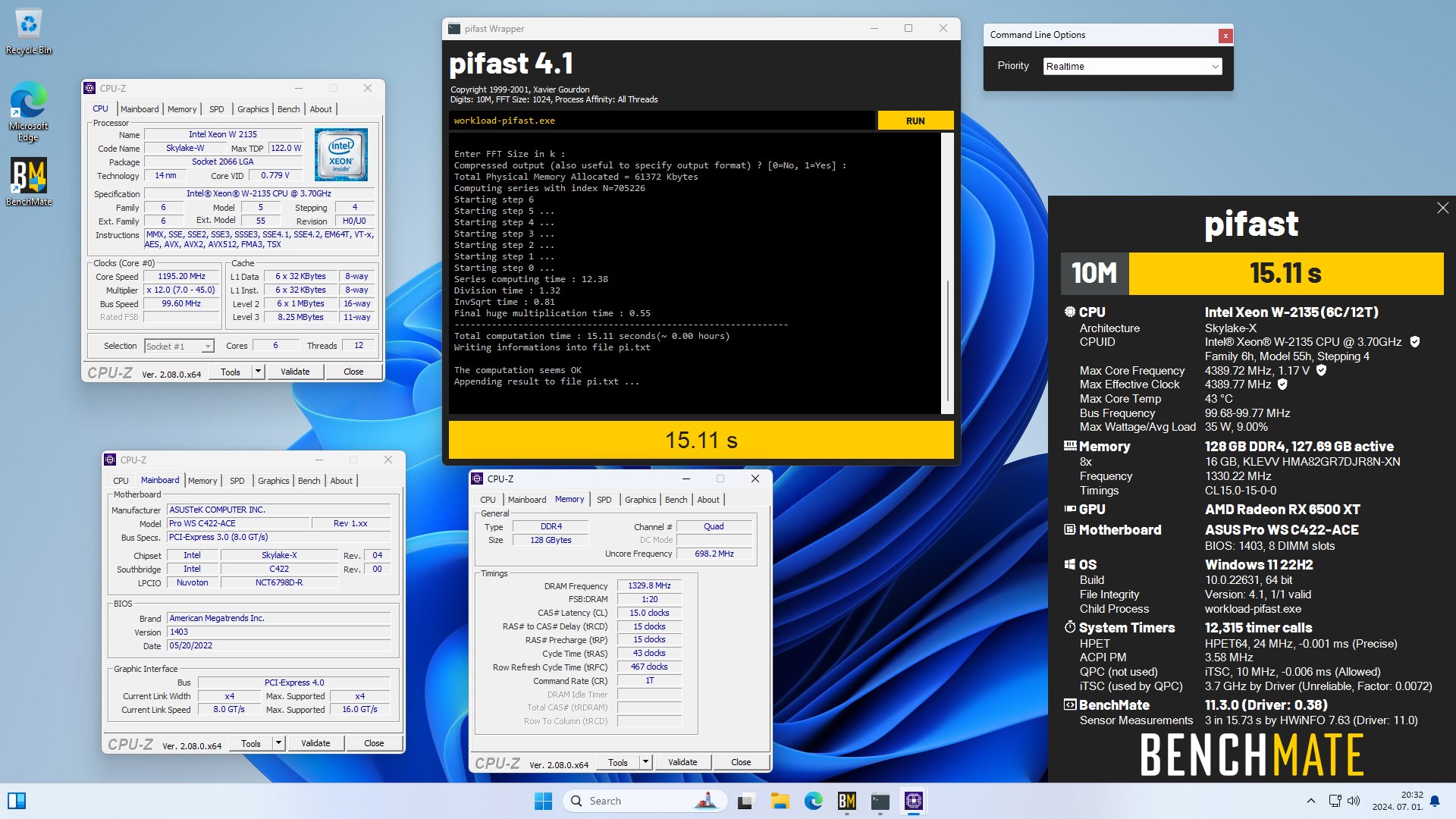Click the Core Speed value 1195.20 MHz
1456x819 pixels.
pyautogui.click(x=181, y=277)
